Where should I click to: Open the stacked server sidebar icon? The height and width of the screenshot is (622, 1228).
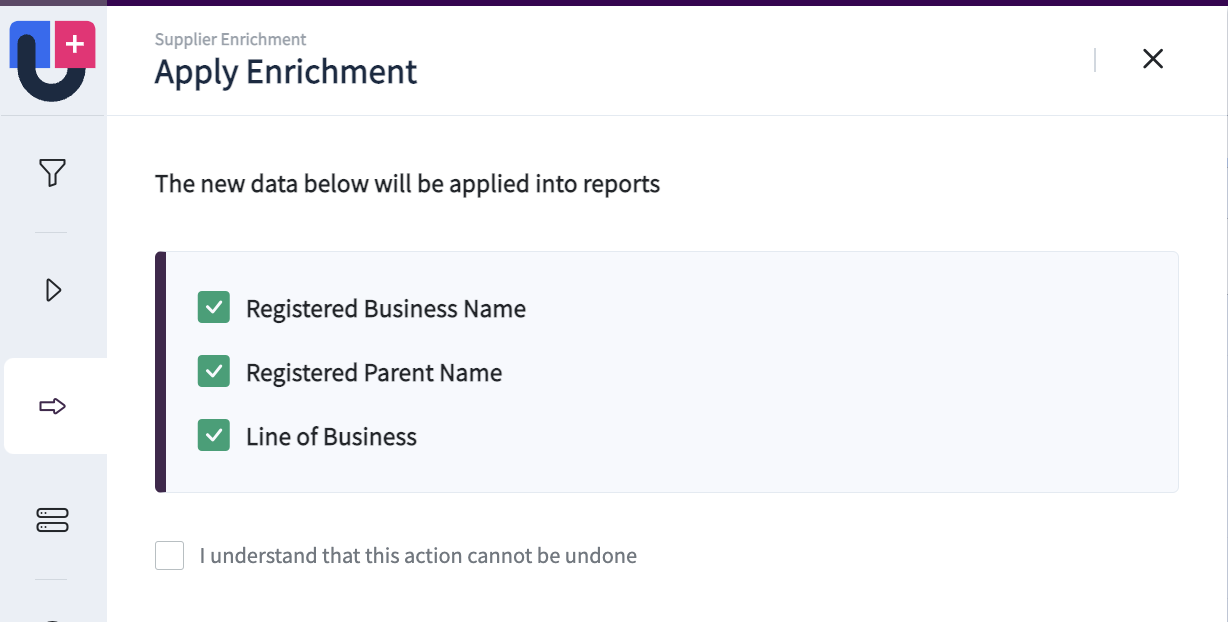click(x=52, y=520)
